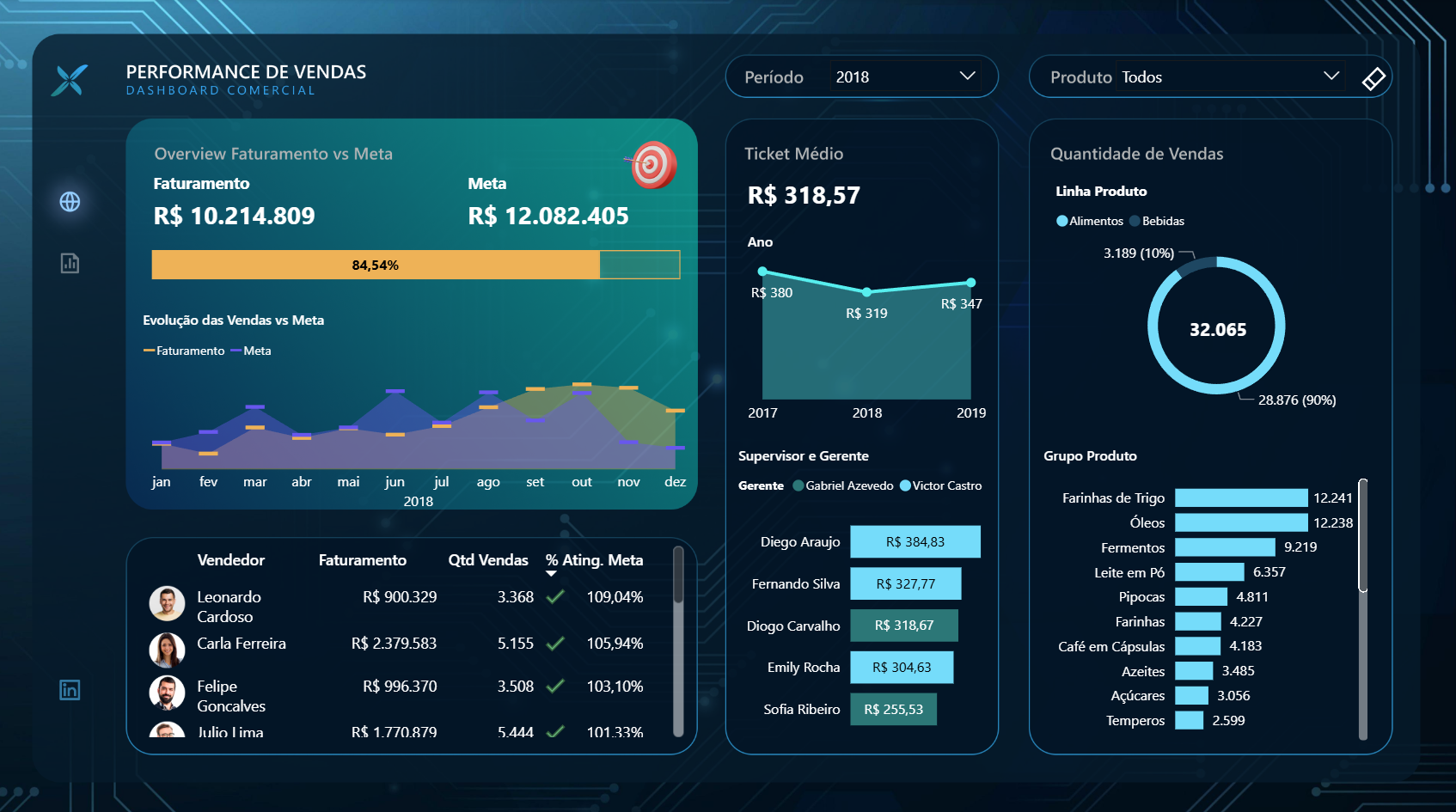Viewport: 1456px width, 812px height.
Task: Select the Farinhas de Trigo bar
Action: (x=1241, y=498)
